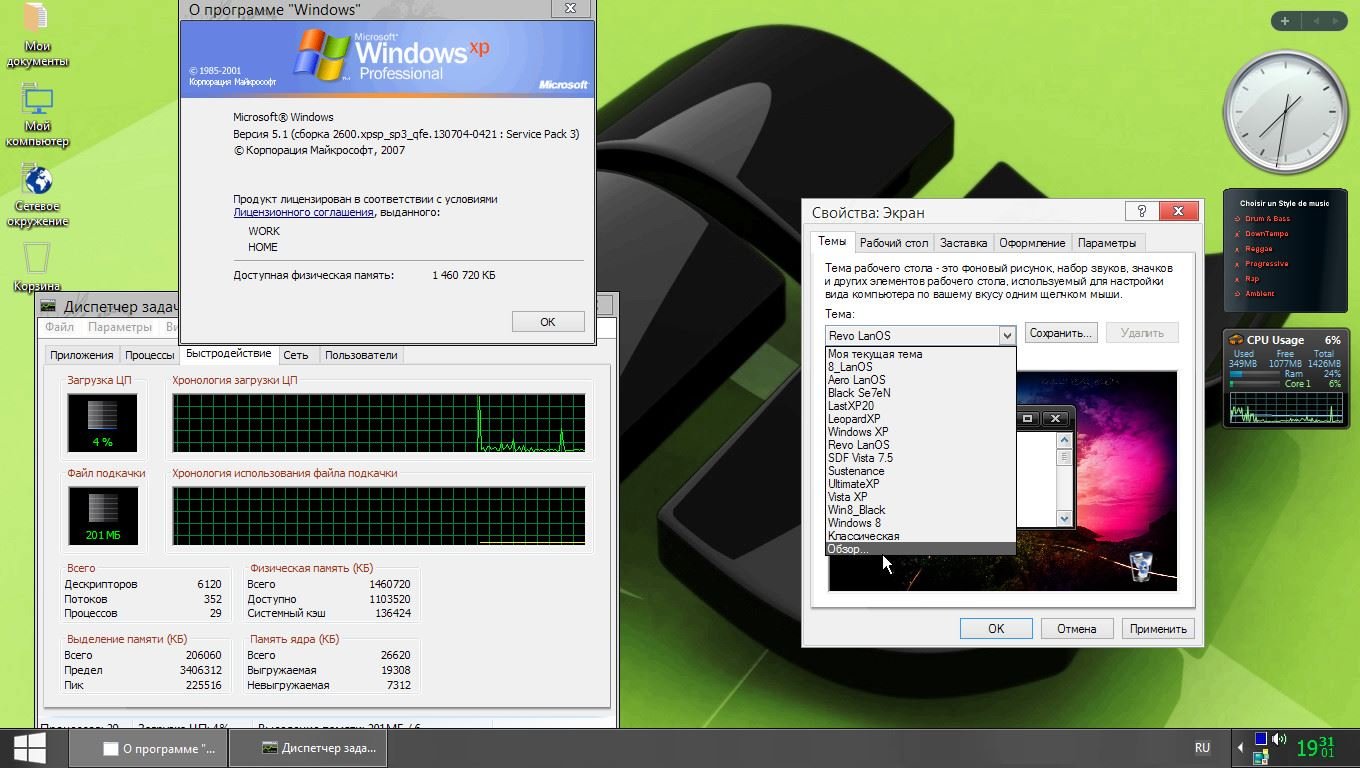This screenshot has width=1360, height=768.
Task: Open the Мои документы desktop icon
Action: (x=37, y=35)
